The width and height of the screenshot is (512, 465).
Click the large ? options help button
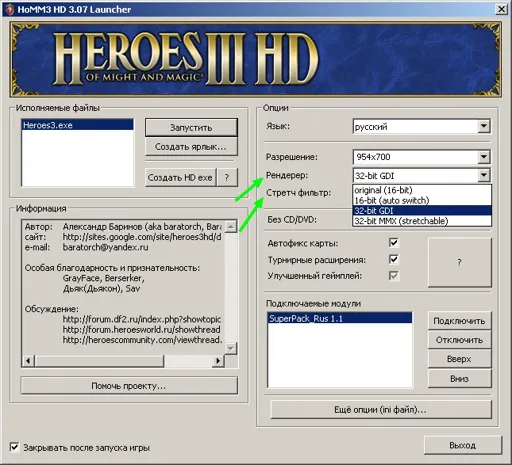[460, 262]
